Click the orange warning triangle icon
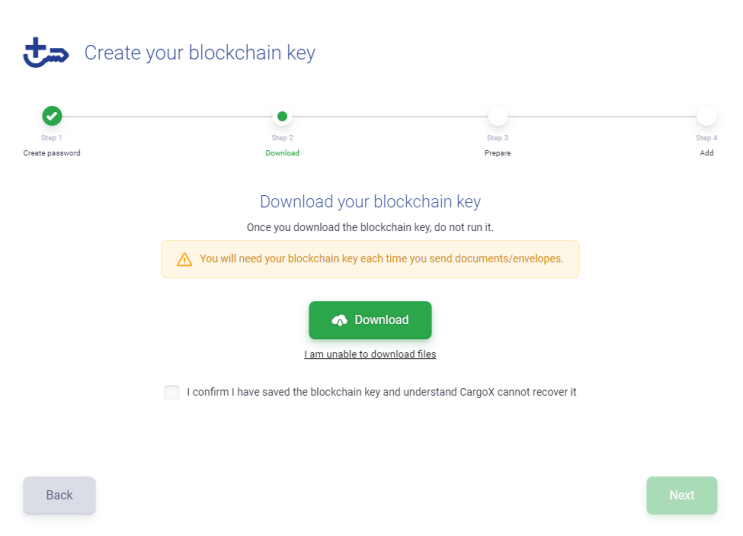The image size is (743, 536). tap(184, 259)
